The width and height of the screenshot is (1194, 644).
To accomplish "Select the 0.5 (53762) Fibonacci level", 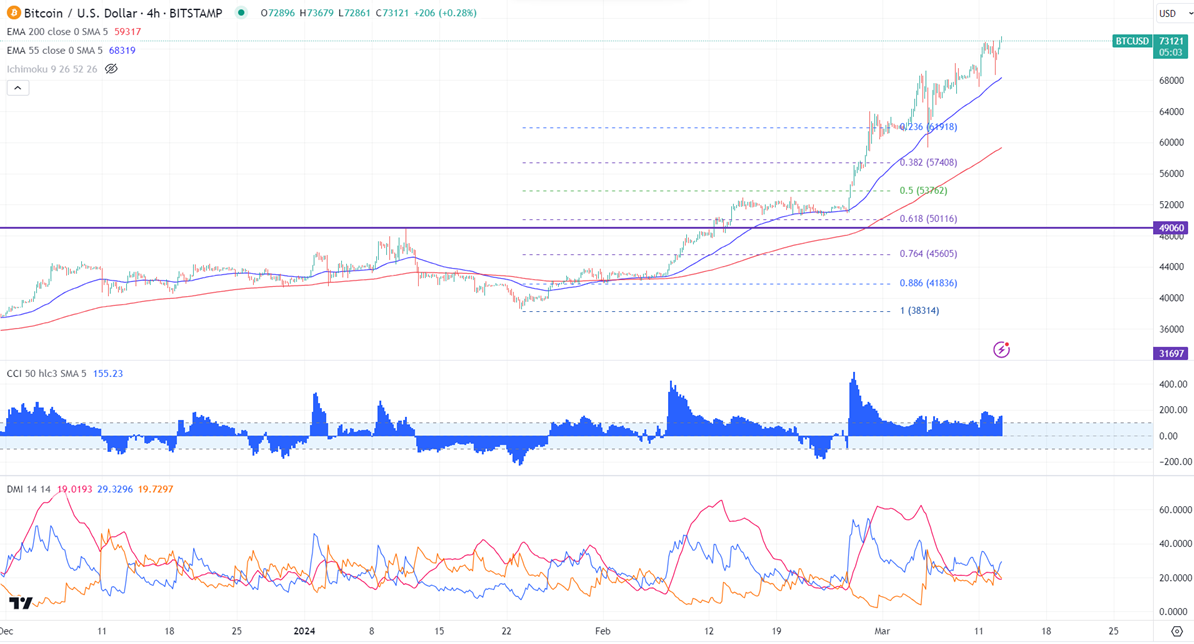I will click(924, 191).
